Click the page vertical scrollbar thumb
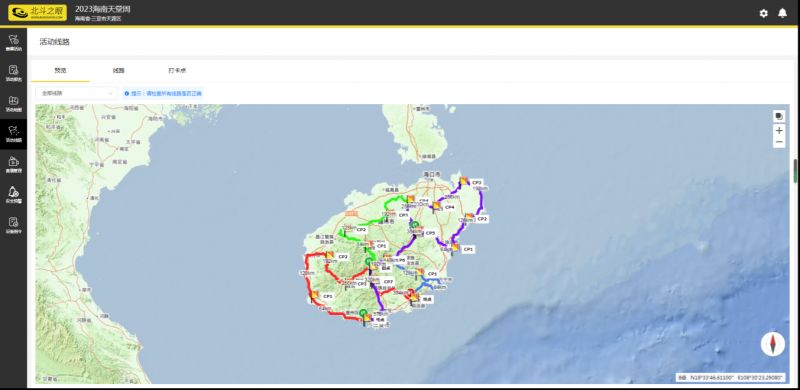This screenshot has height=390, width=800. (x=795, y=171)
